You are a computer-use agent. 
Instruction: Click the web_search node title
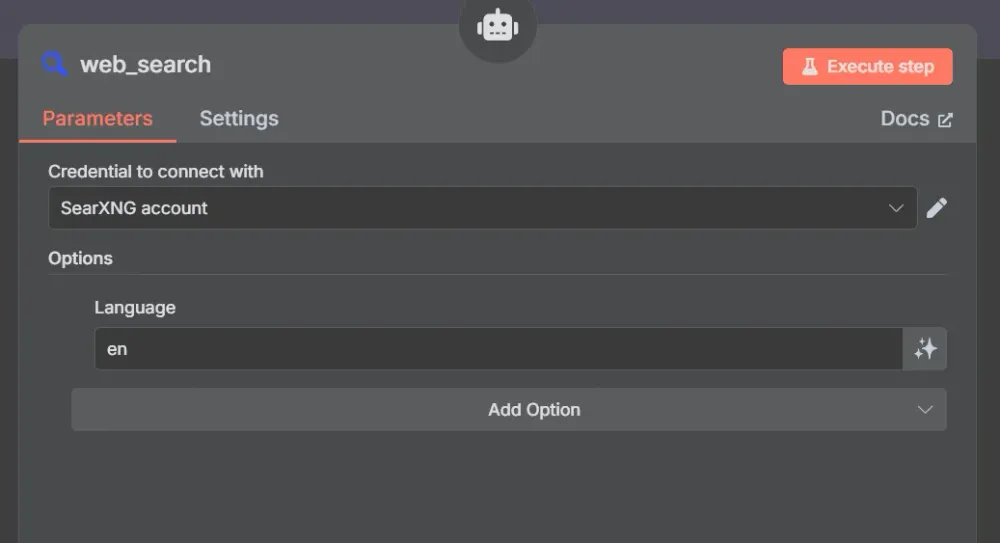145,64
